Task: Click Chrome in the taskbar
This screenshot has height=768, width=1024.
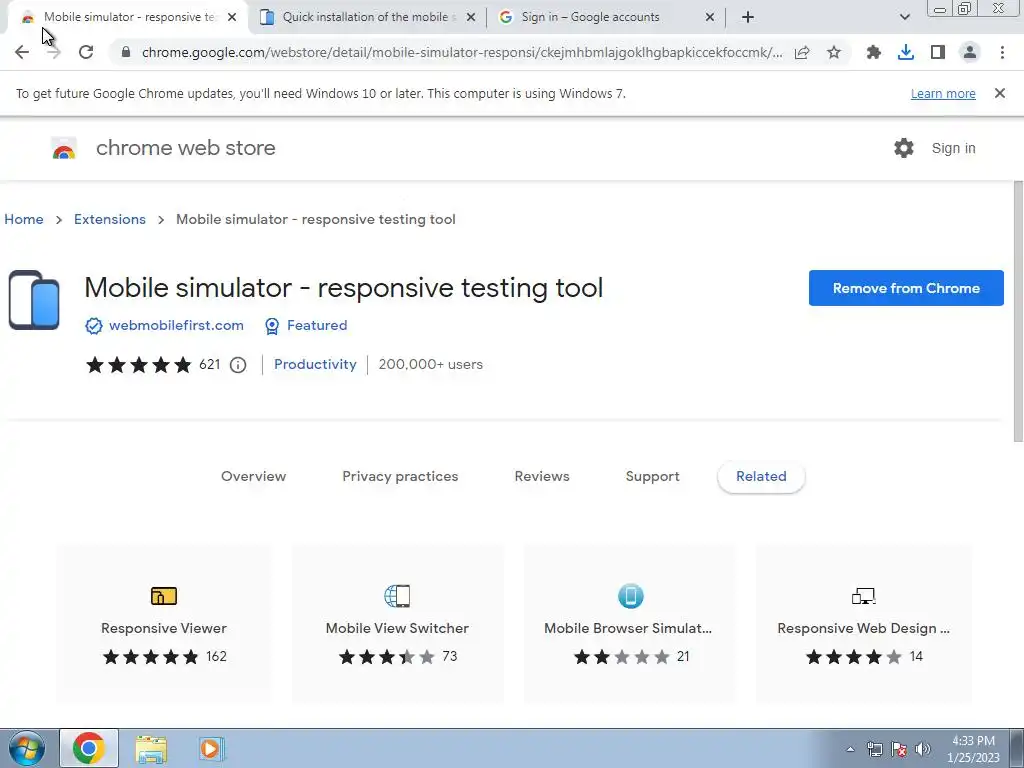Action: 89,748
